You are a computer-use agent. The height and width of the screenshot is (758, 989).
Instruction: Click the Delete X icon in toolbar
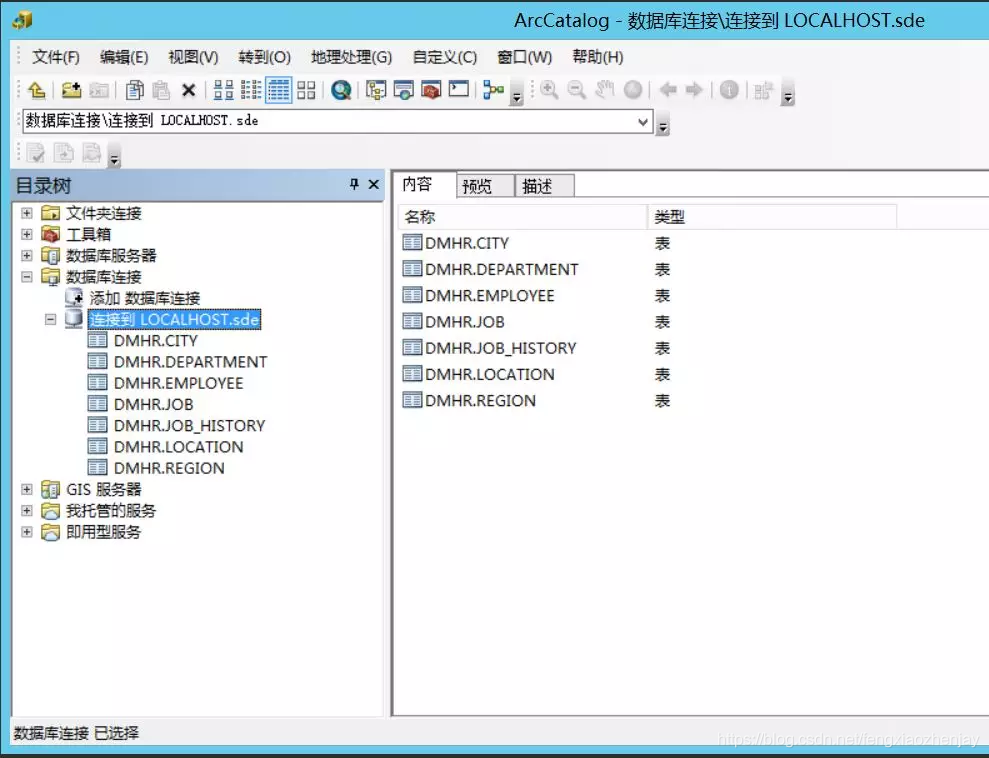click(188, 91)
